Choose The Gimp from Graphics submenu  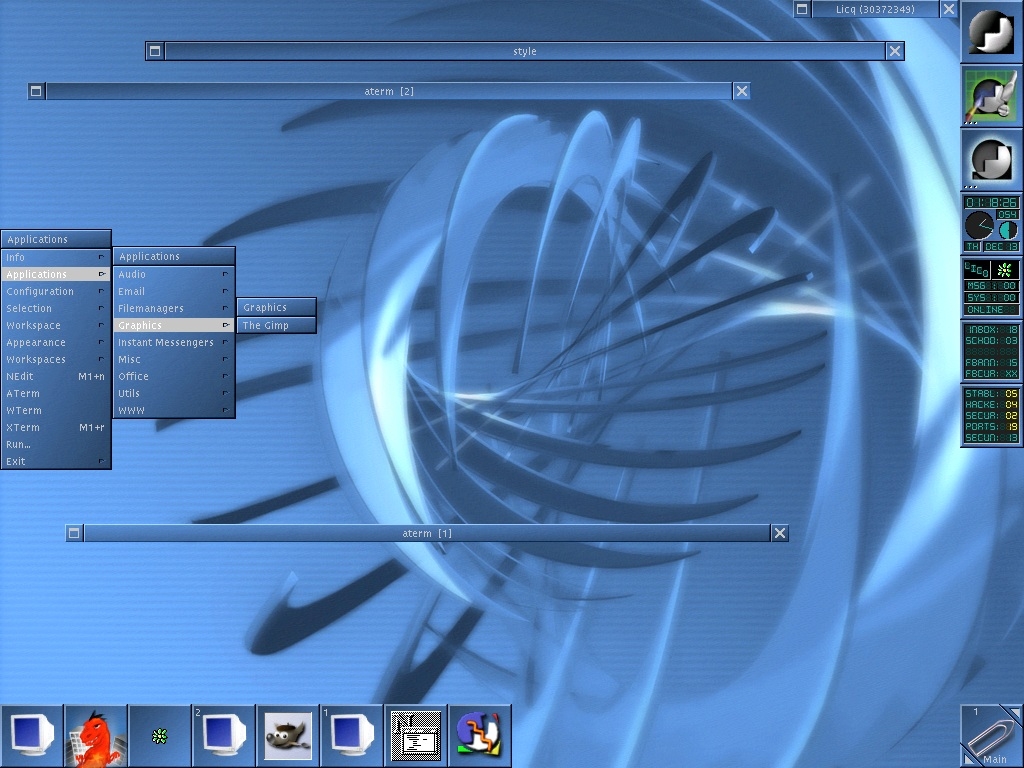pyautogui.click(x=276, y=325)
